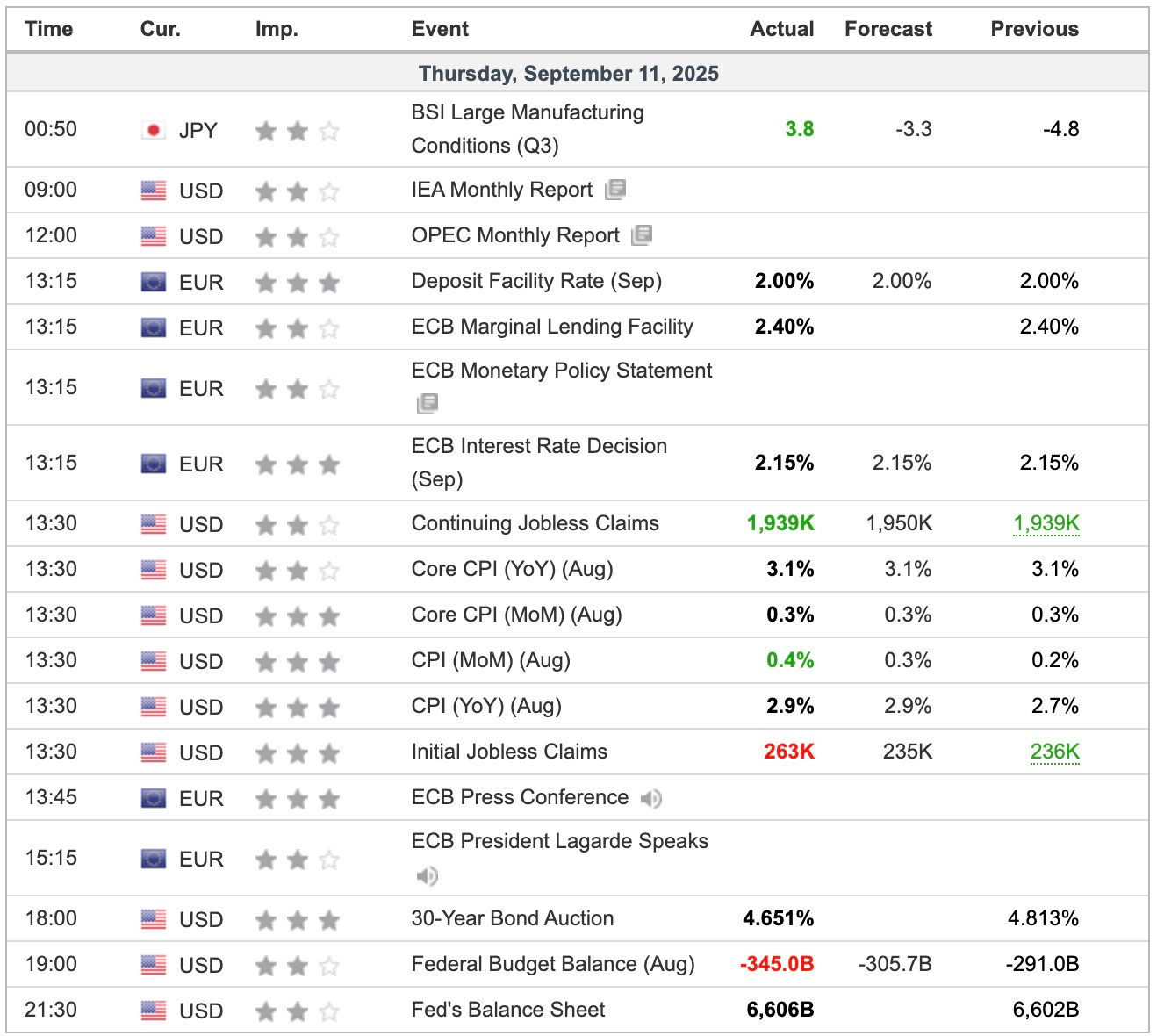
Task: Select the EU flag in the Deposit Facility Rate row
Action: (x=154, y=282)
